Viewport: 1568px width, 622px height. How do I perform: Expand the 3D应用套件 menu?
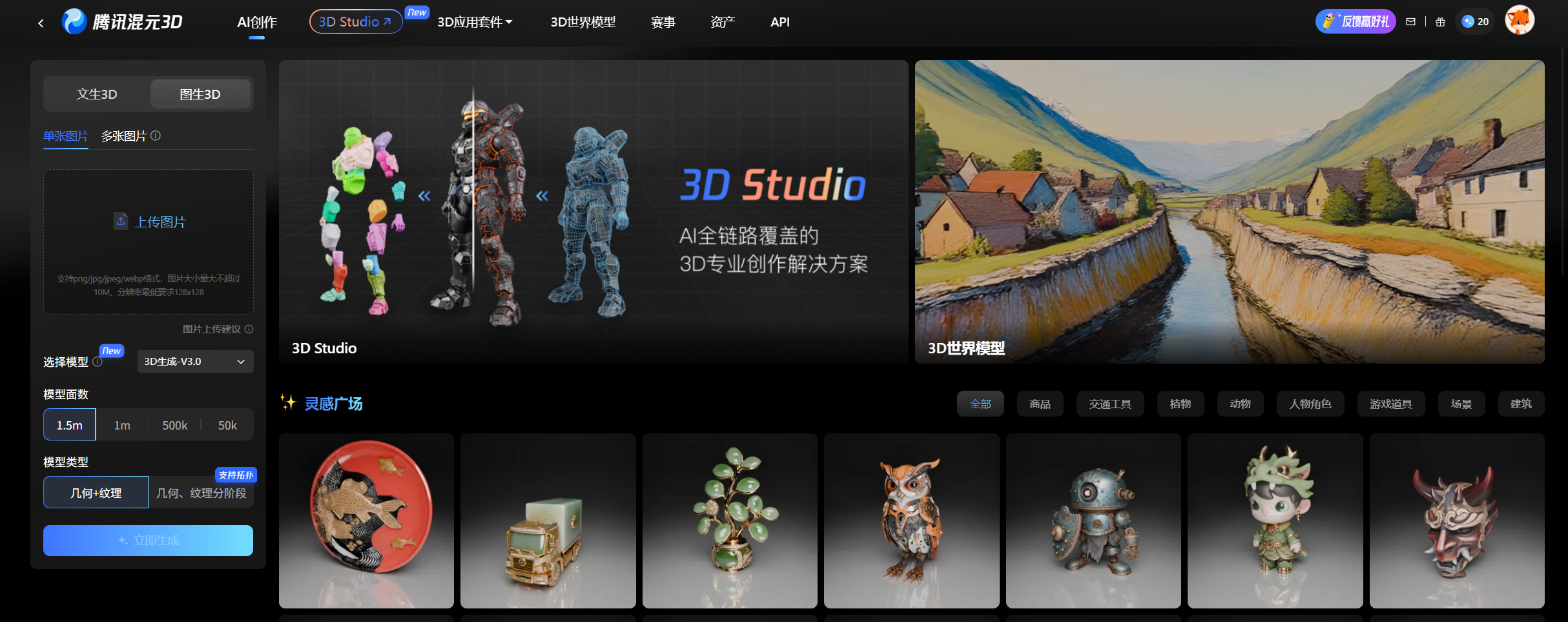click(475, 21)
